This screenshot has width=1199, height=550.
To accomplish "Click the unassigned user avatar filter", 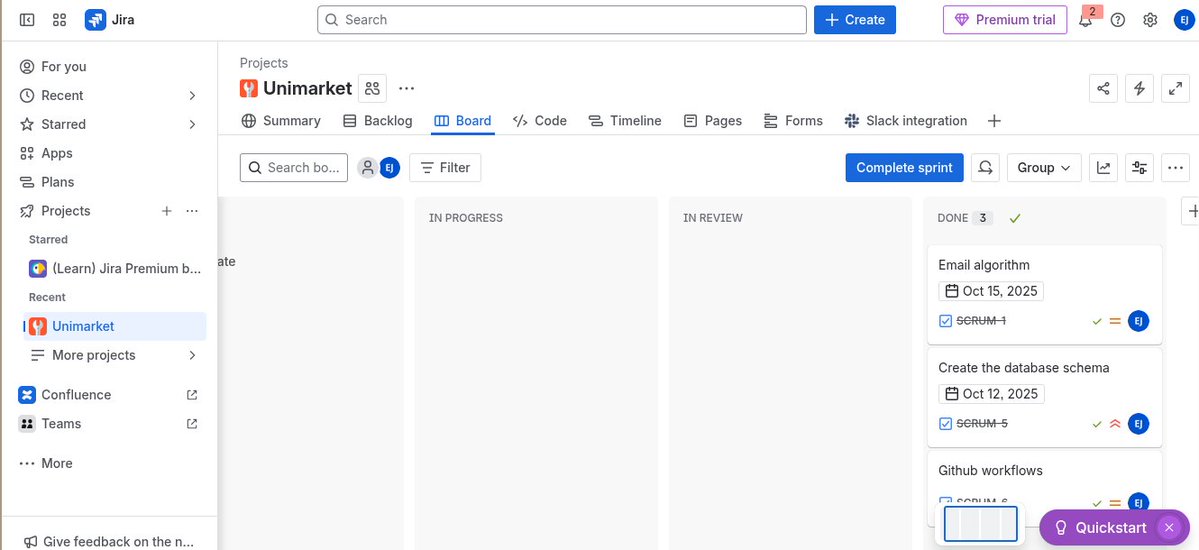I will point(368,168).
